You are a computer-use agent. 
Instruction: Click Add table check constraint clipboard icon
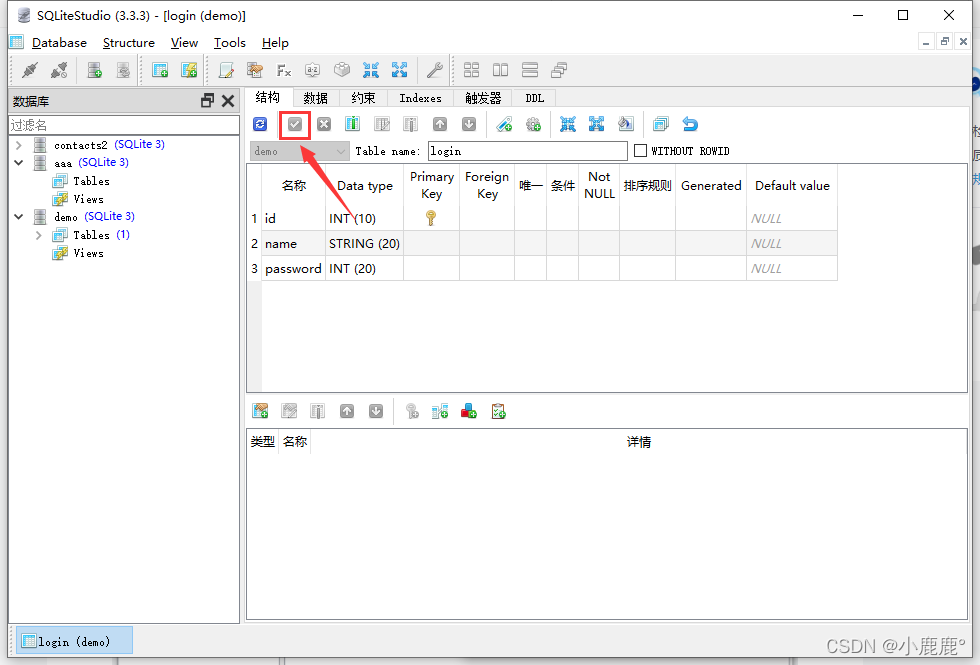[x=498, y=411]
